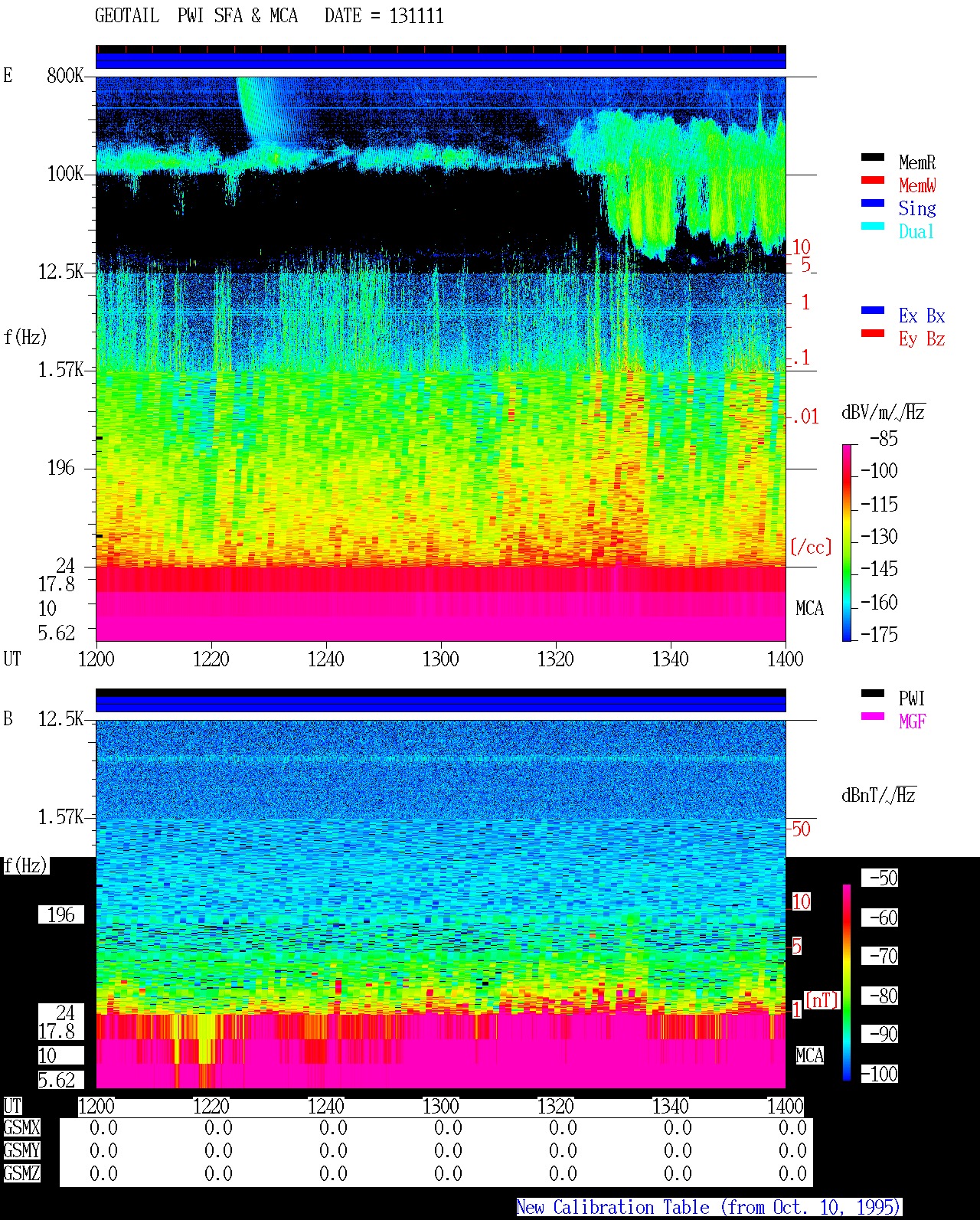Click the 'MemW' legend label
Viewport: 980px width, 1220px height.
tap(917, 185)
